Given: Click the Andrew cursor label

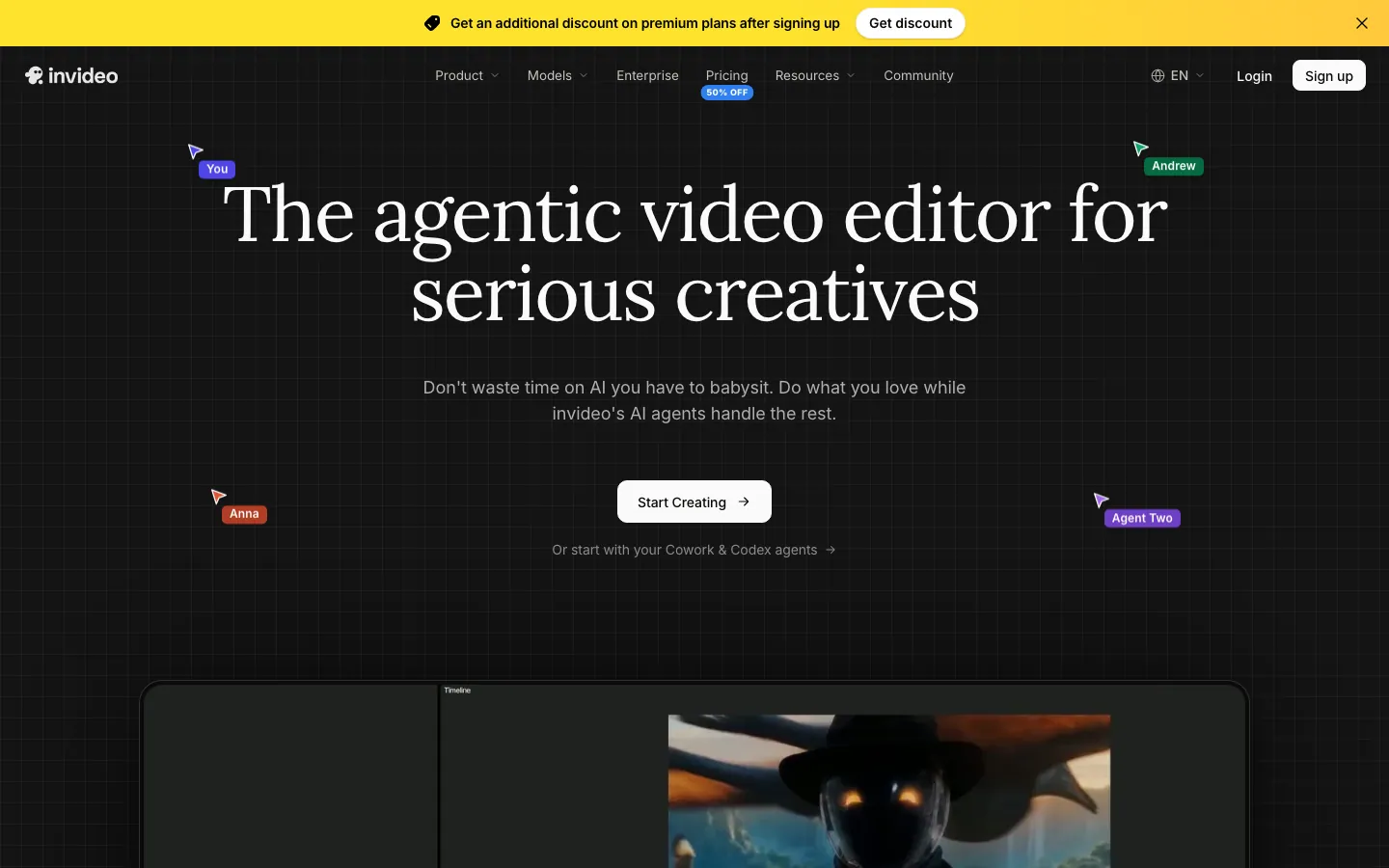Looking at the screenshot, I should pos(1174,166).
